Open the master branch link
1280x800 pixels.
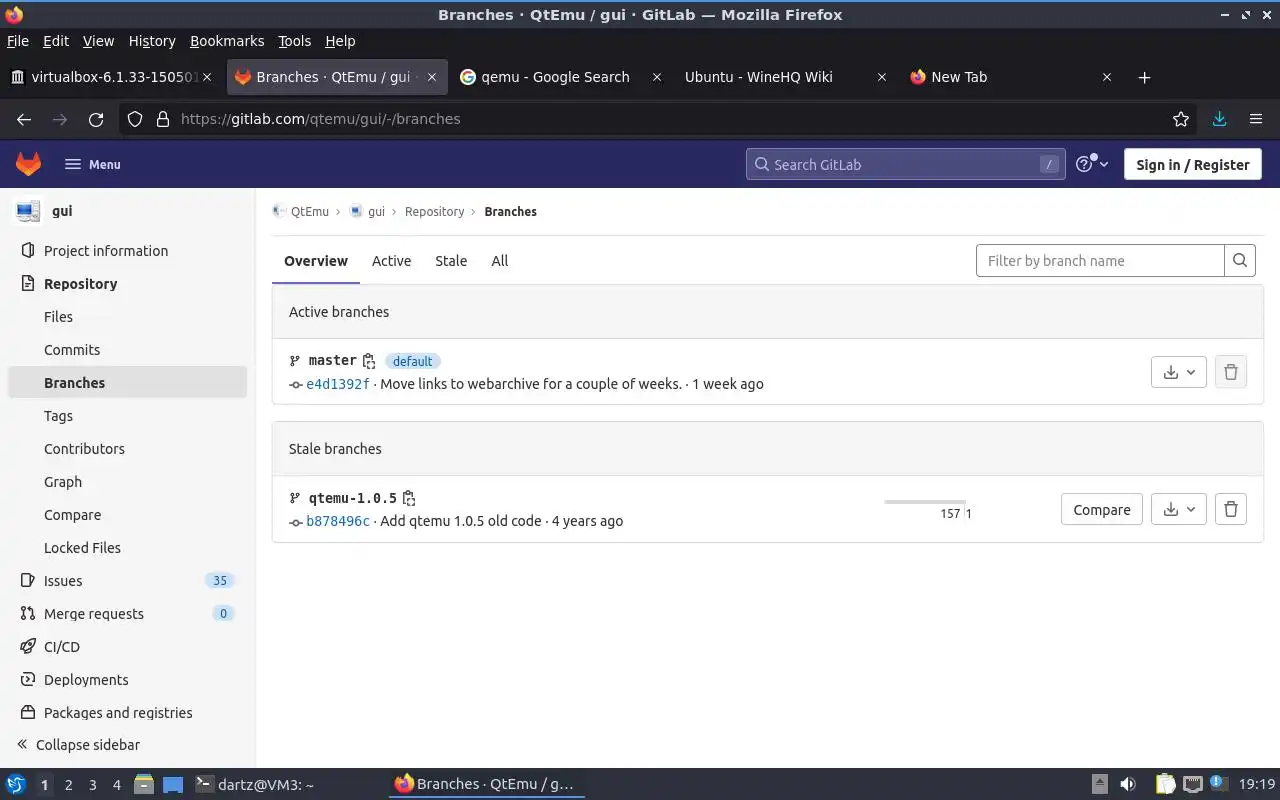coord(333,360)
